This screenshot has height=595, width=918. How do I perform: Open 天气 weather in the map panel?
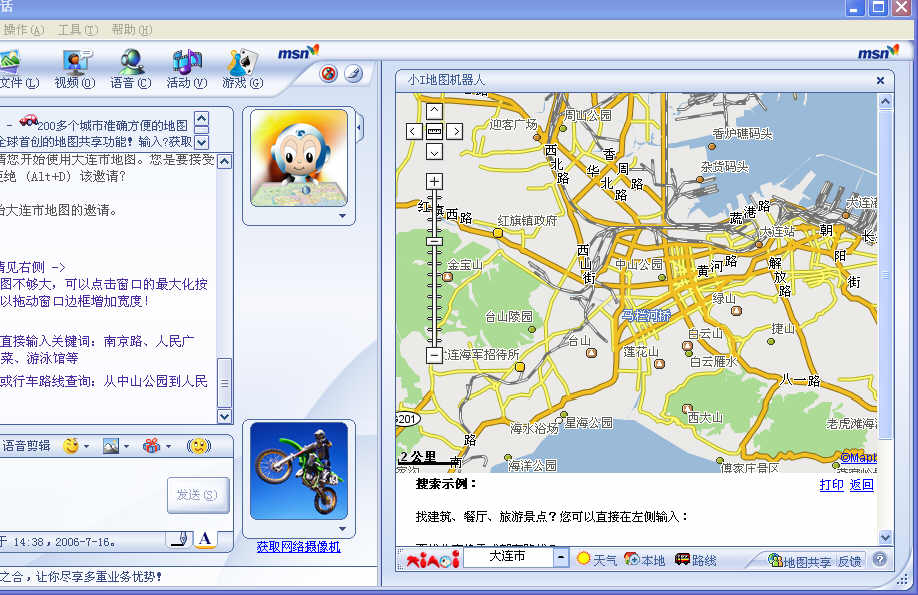pos(597,560)
